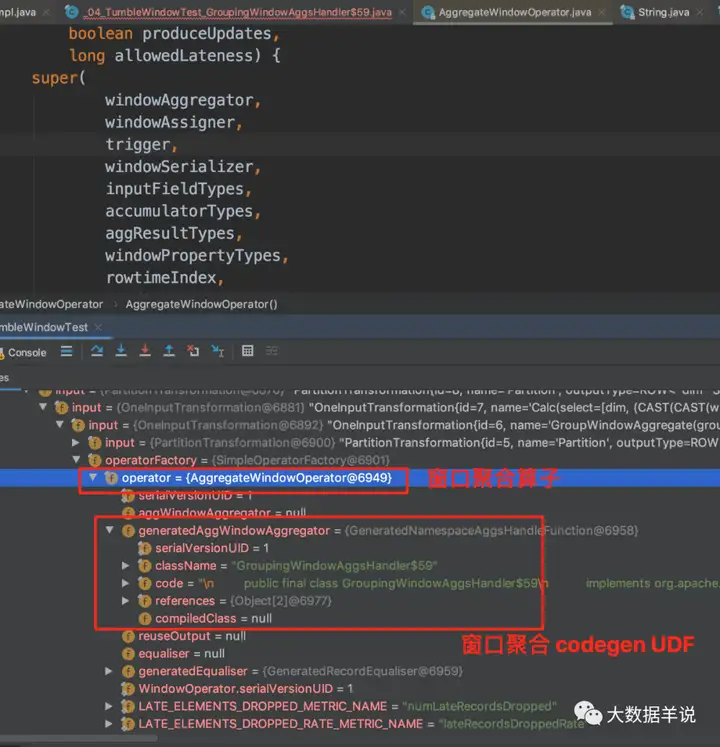Collapse the OneInputTransformation@6881 input node
Viewport: 720px width, 747px height.
[x=43, y=407]
